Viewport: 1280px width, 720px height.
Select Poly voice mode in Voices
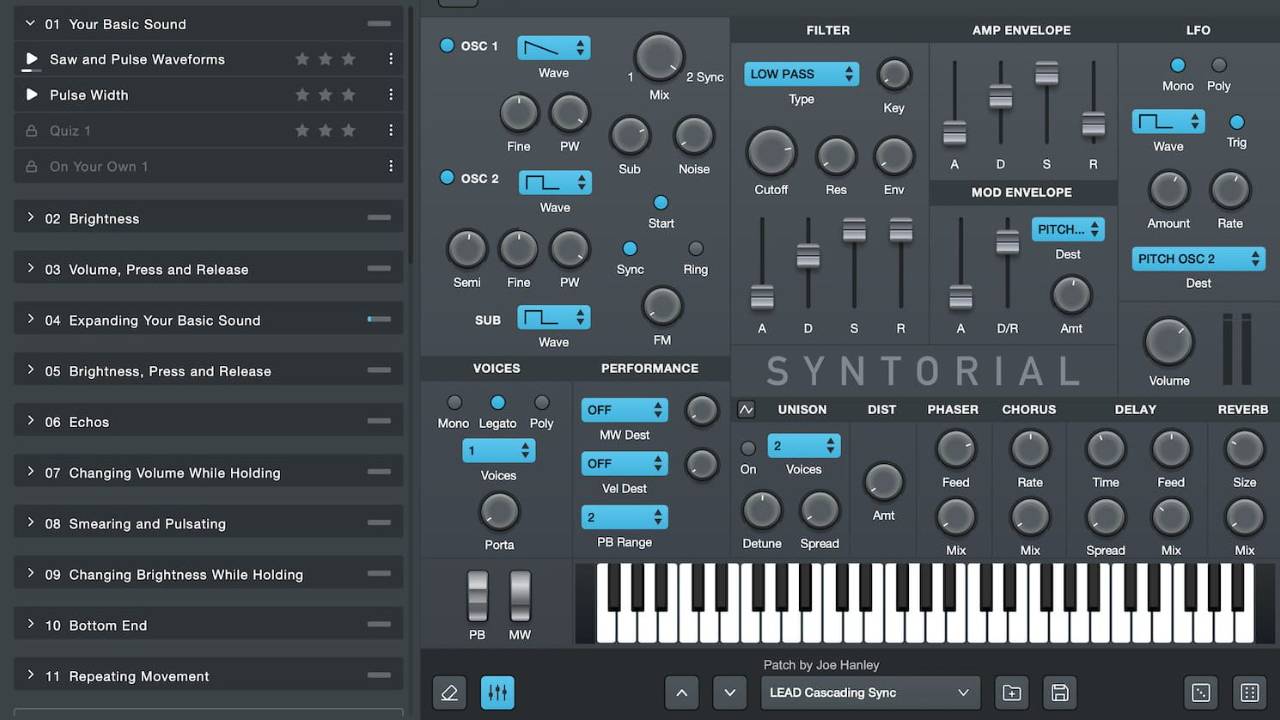click(542, 402)
